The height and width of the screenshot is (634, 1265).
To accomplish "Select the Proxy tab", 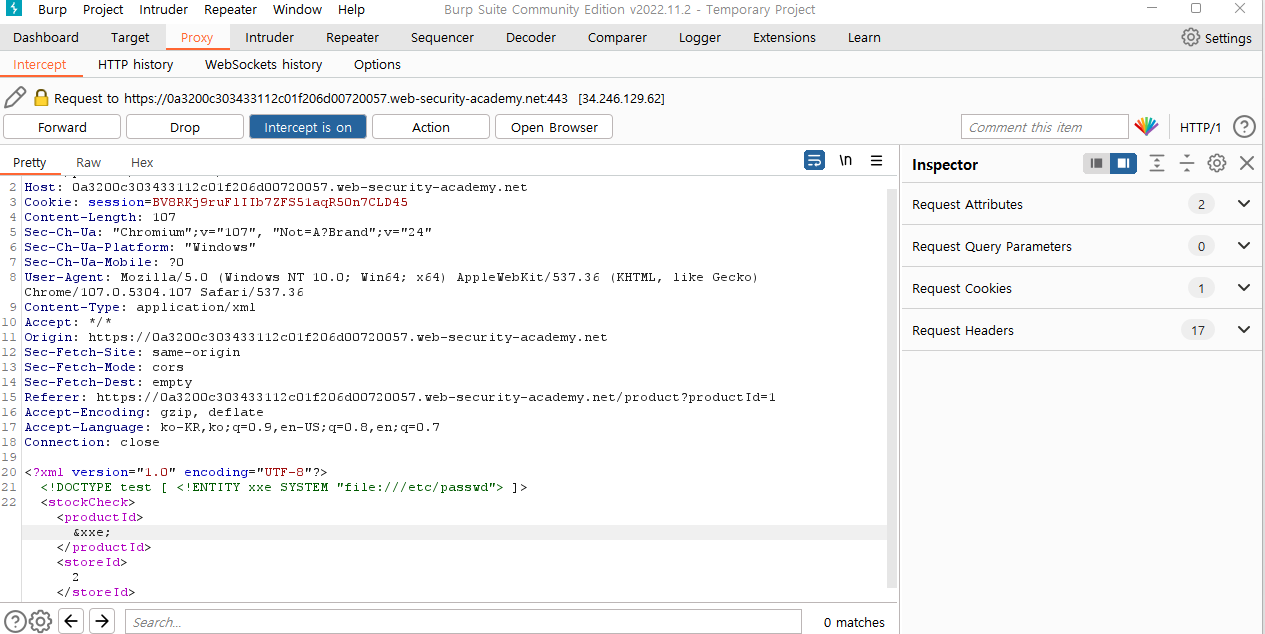I will (197, 37).
